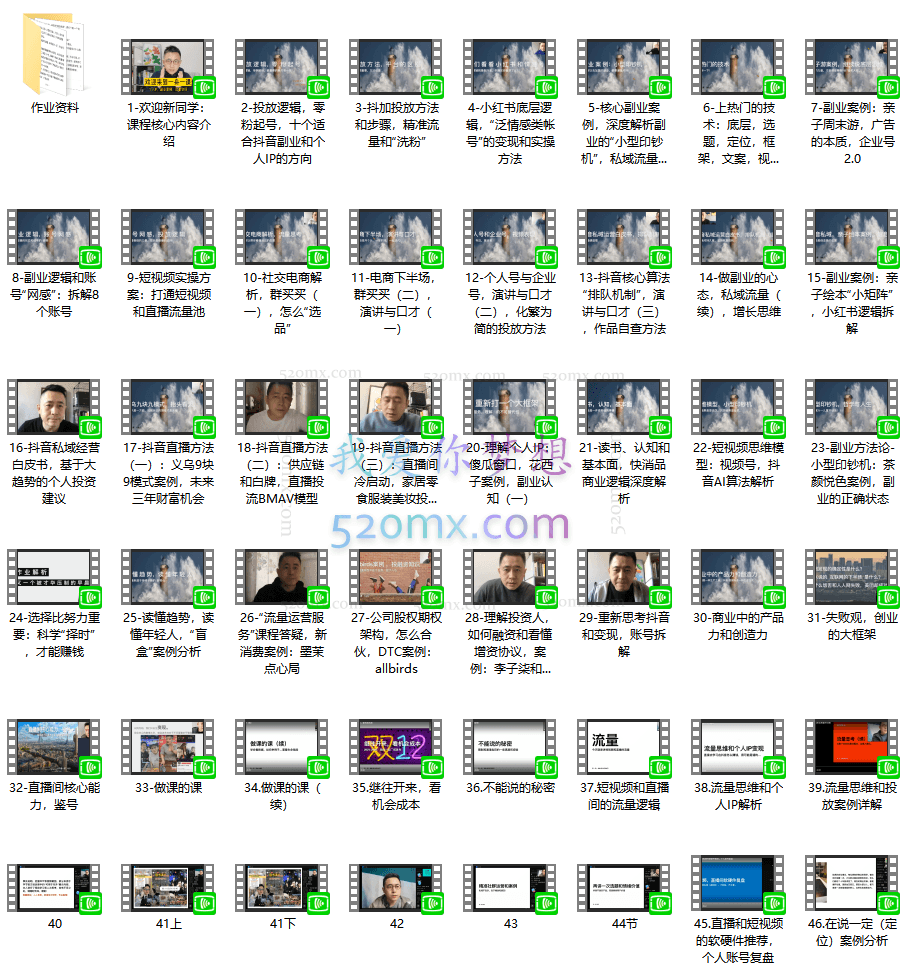
Task: Select thumbnail for 38.流量思维和个人IP解析
Action: (738, 747)
